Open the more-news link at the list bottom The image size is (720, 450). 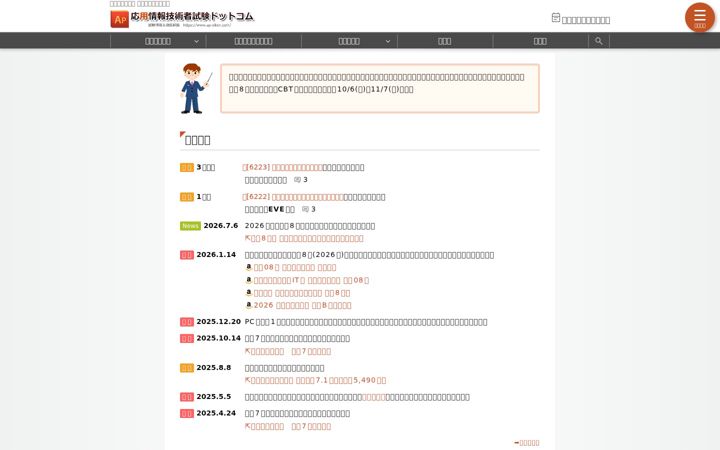(527, 443)
